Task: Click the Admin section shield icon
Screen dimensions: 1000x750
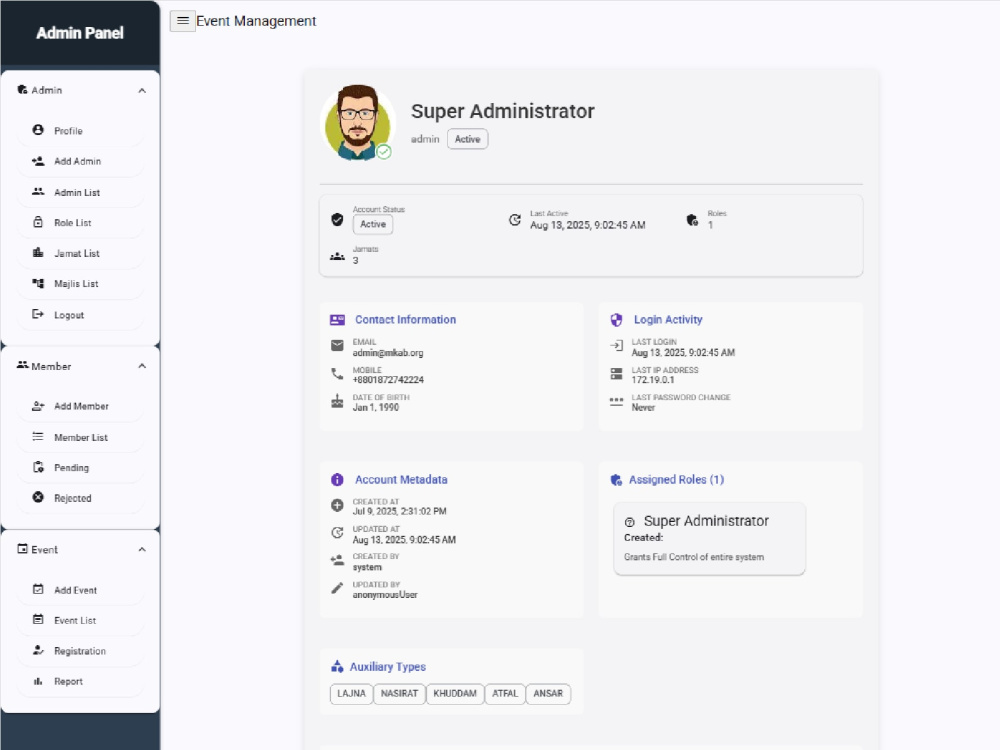Action: coord(22,90)
